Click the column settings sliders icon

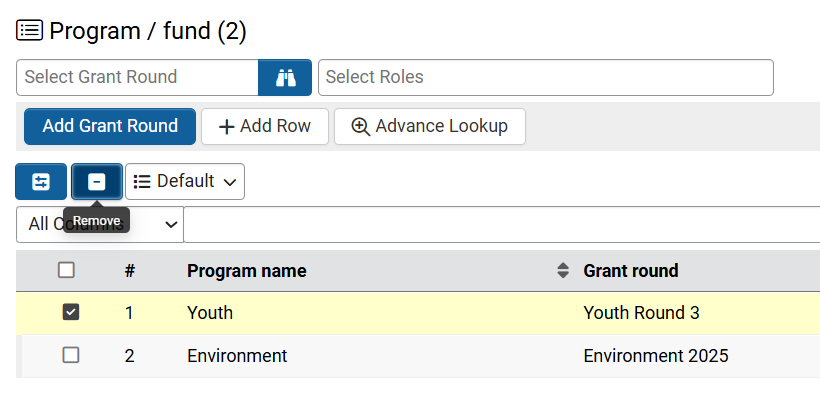click(x=41, y=182)
